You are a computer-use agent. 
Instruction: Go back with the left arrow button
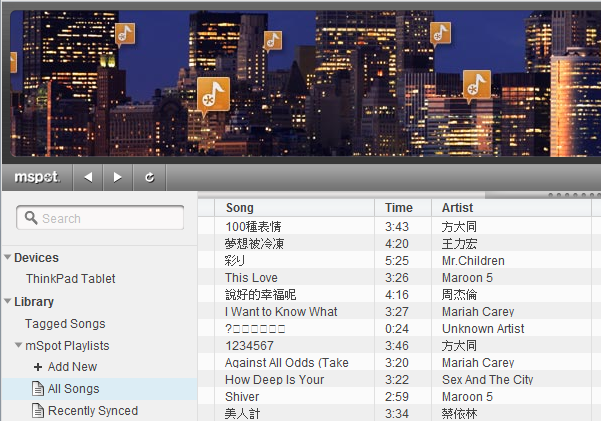88,177
